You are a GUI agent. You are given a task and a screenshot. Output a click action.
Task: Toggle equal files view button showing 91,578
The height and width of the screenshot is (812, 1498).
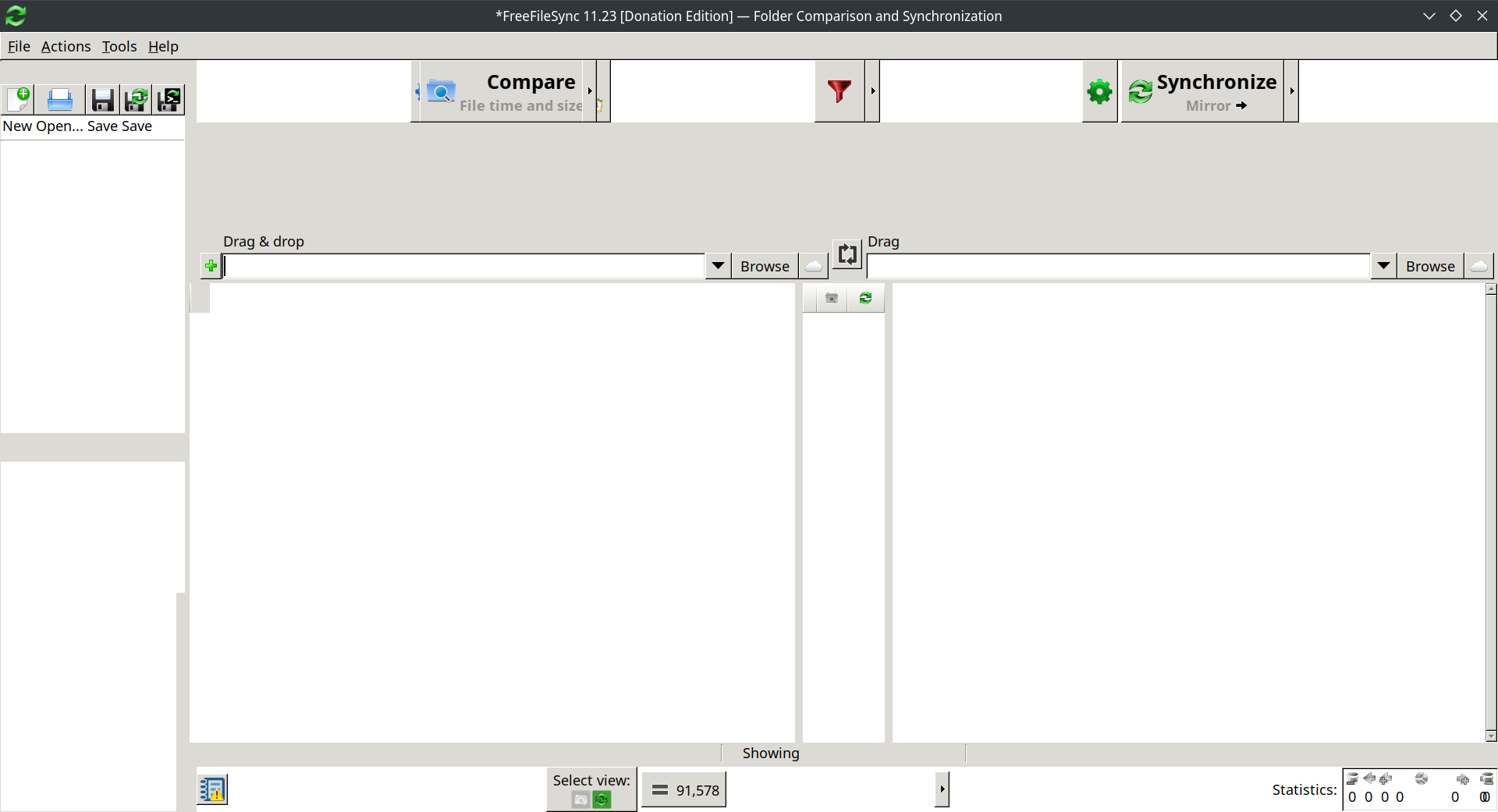coord(684,790)
